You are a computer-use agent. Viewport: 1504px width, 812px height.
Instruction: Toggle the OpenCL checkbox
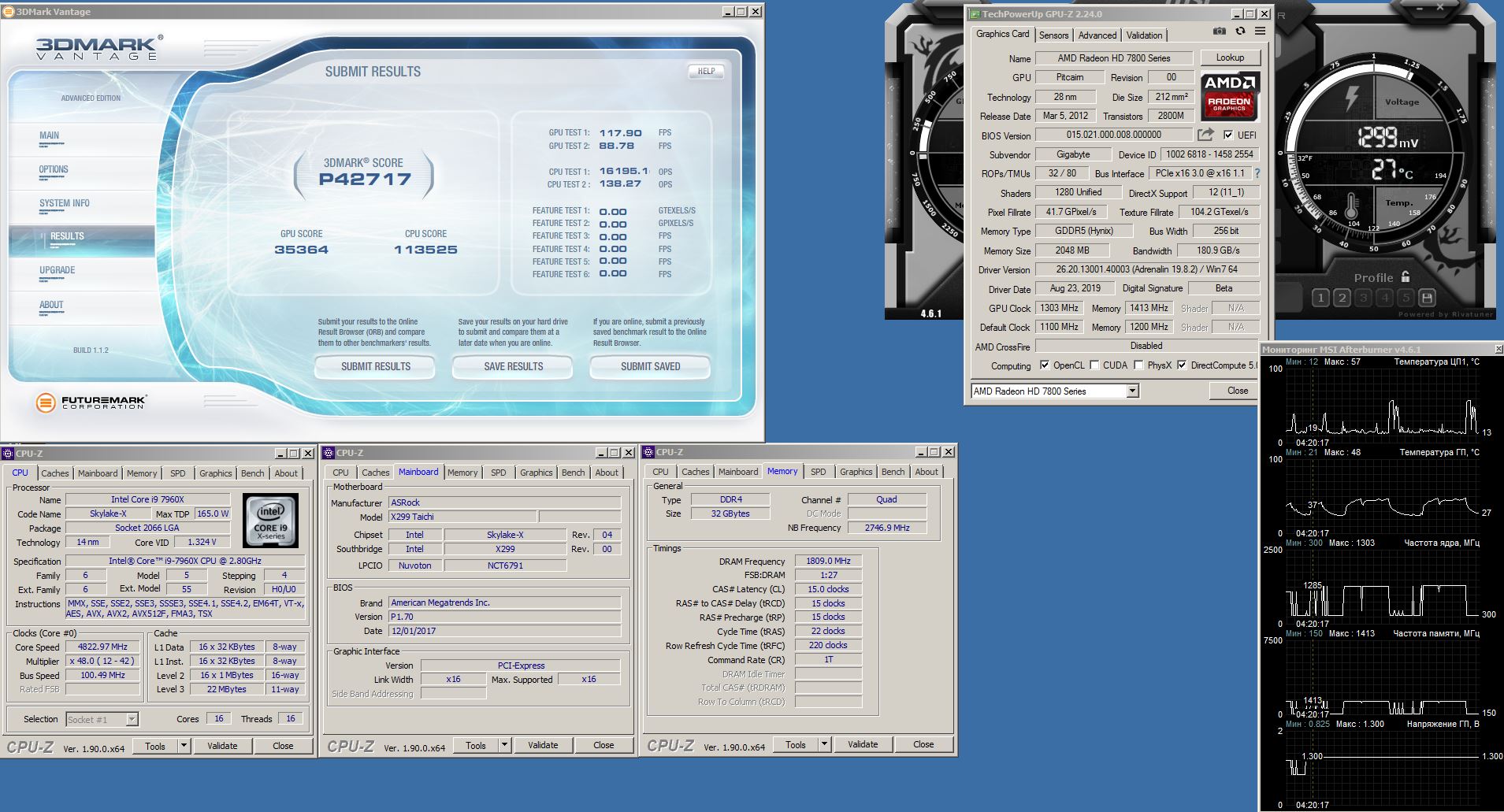click(1044, 365)
